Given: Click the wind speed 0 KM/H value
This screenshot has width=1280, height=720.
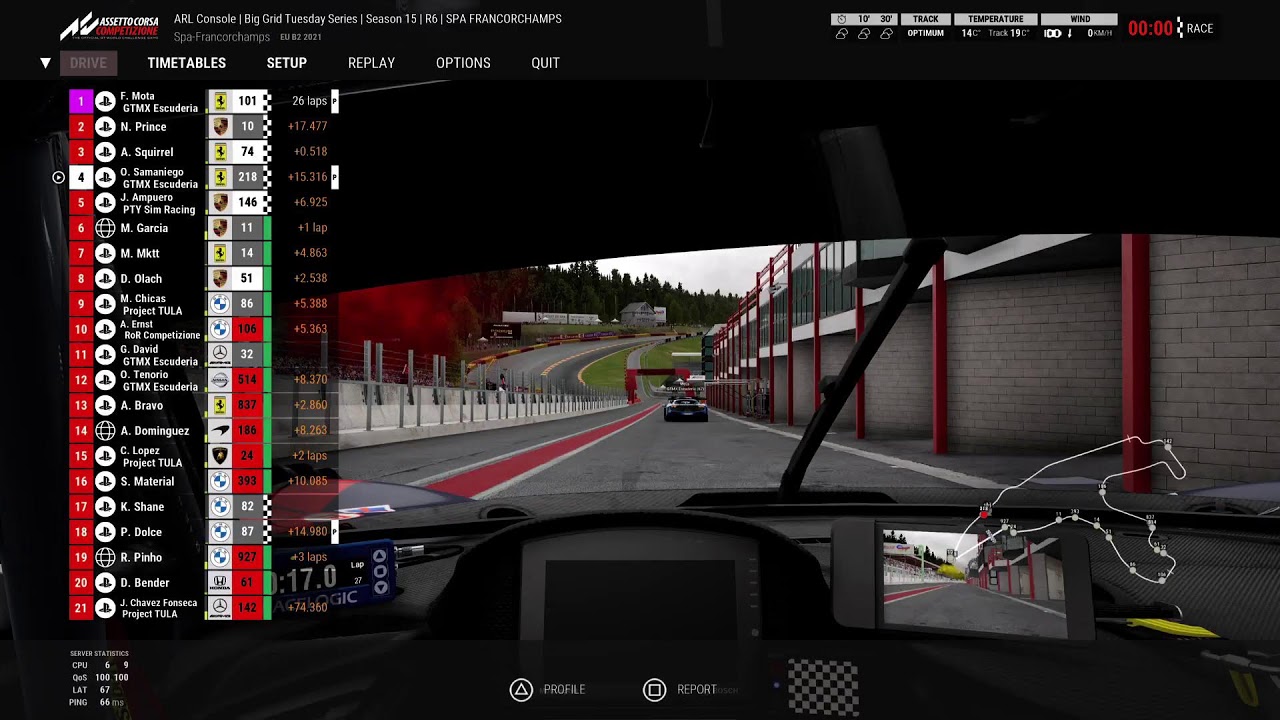Looking at the screenshot, I should point(1099,34).
